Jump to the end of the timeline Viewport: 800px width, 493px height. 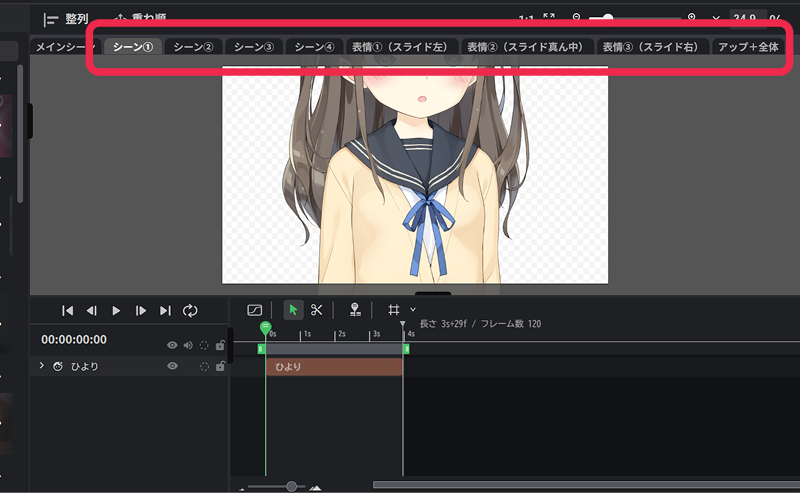[165, 311]
